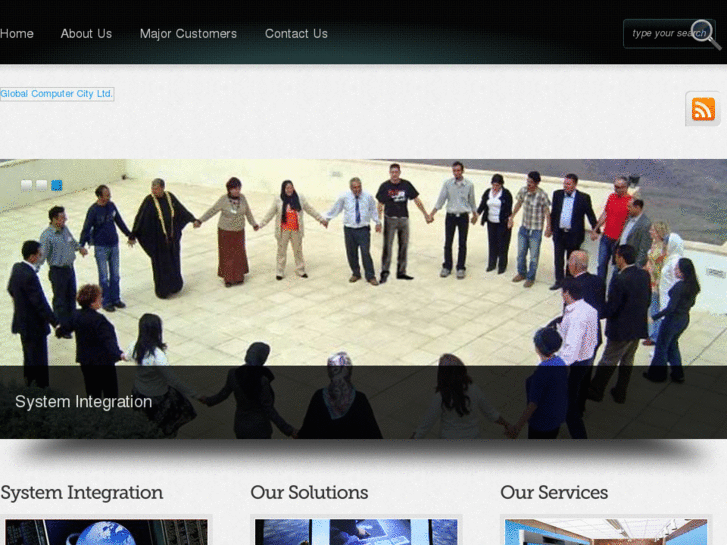Image resolution: width=727 pixels, height=545 pixels.
Task: Open the System Integration section heading
Action: click(82, 493)
